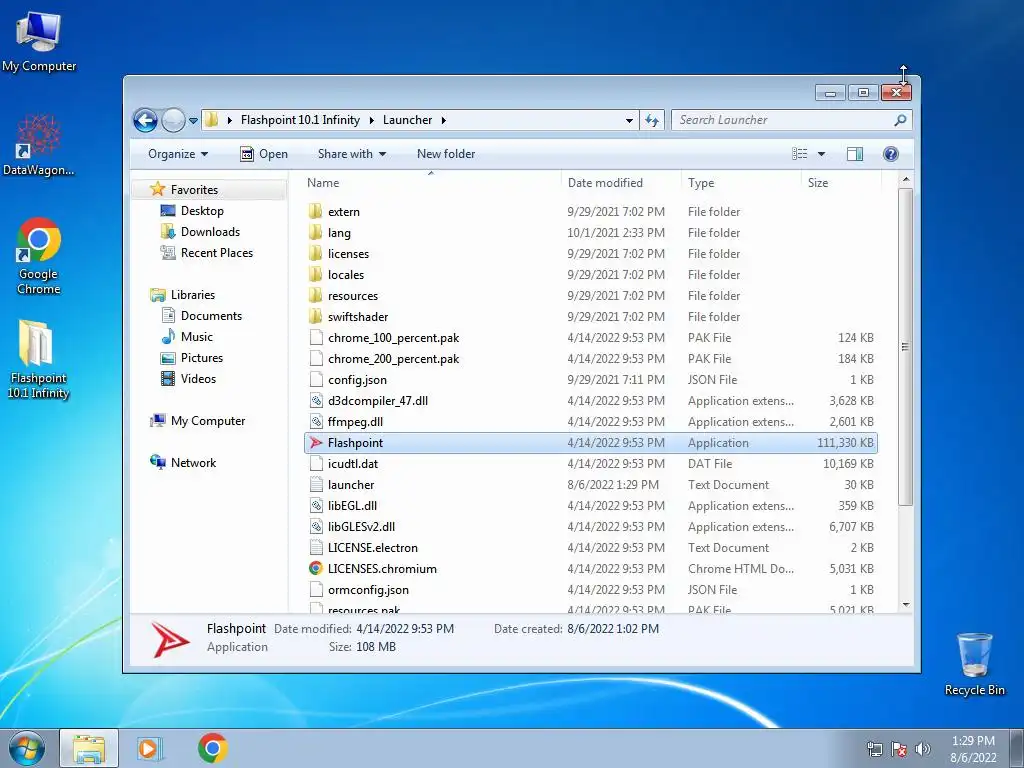The width and height of the screenshot is (1024, 768).
Task: Click the Forward navigation arrow button
Action: [x=173, y=120]
